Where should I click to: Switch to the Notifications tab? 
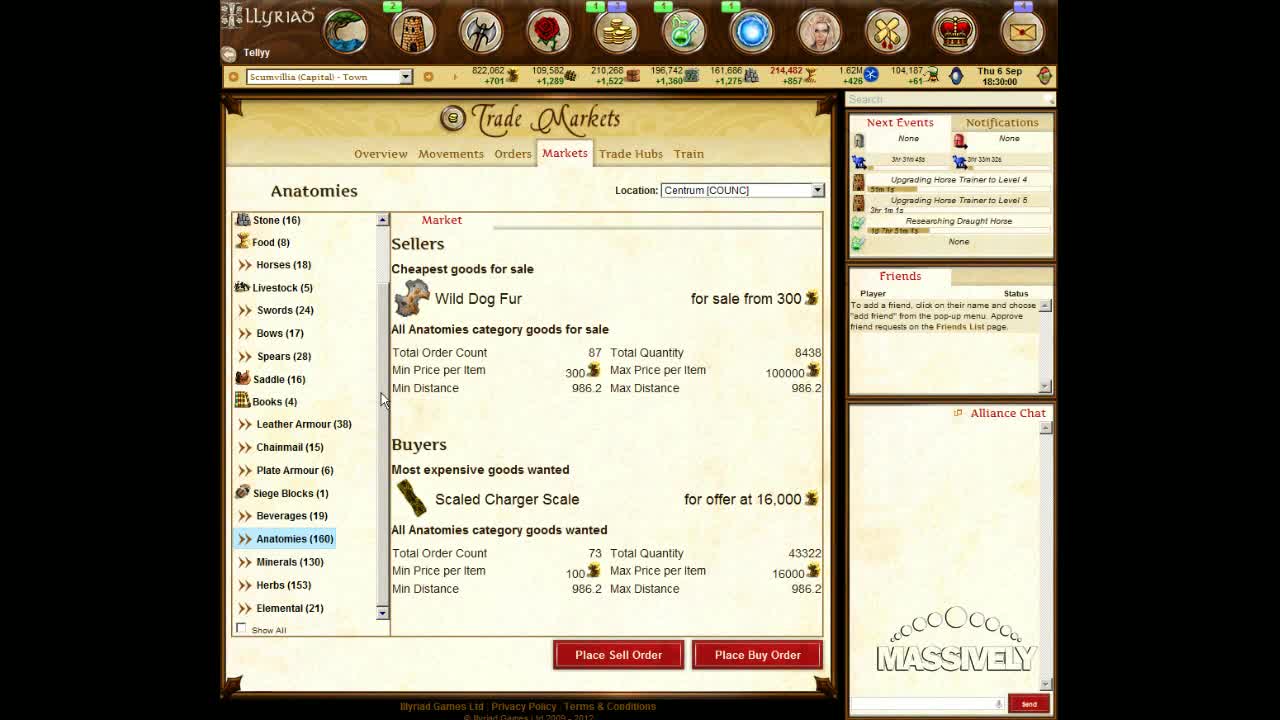pyautogui.click(x=1001, y=123)
